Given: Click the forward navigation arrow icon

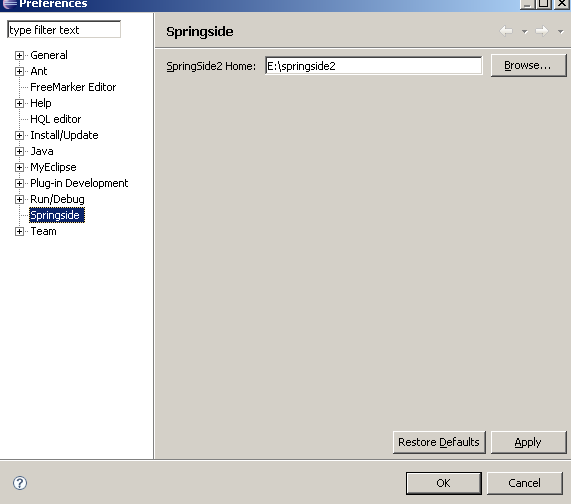Looking at the screenshot, I should 542,31.
